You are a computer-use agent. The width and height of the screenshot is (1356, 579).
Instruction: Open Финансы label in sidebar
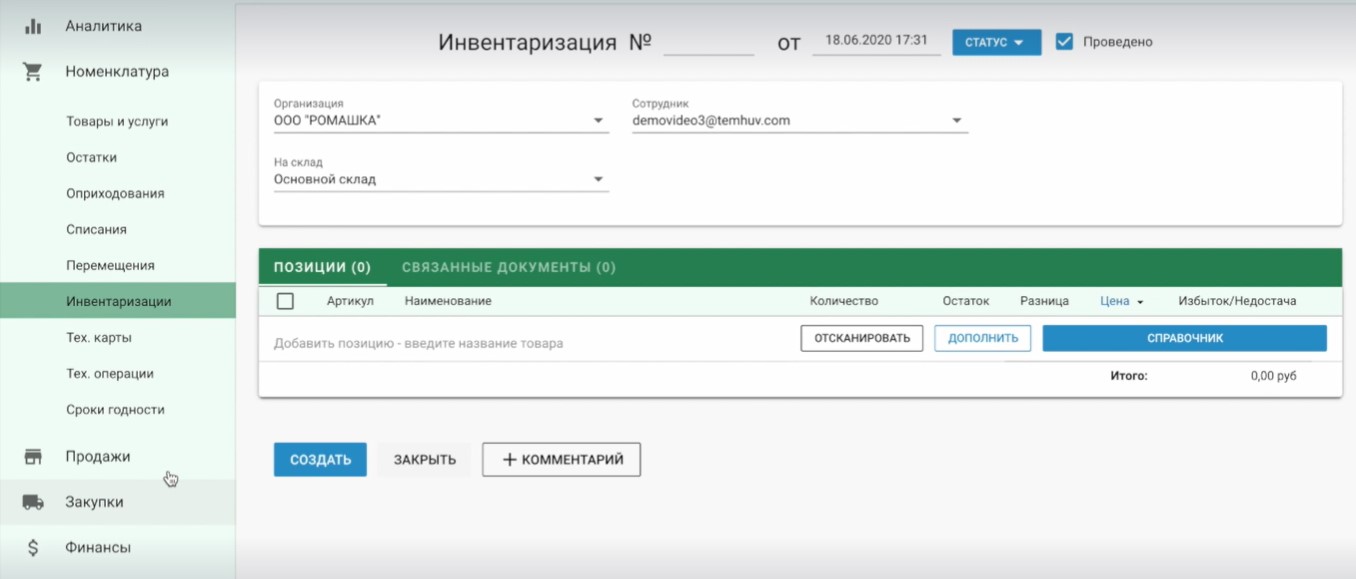click(x=98, y=548)
